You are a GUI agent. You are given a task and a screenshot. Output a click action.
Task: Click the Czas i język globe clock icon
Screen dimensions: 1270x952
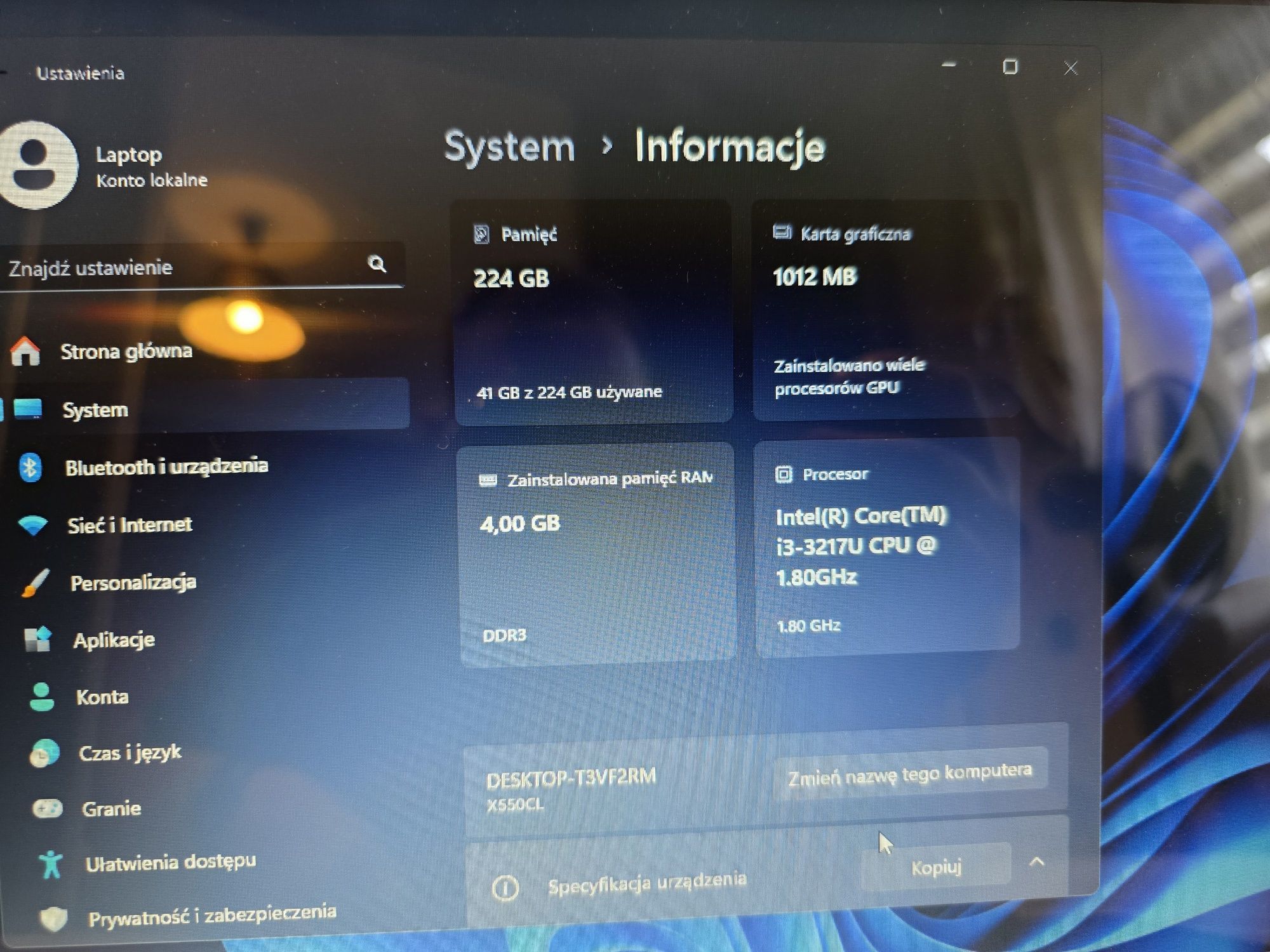pos(44,753)
